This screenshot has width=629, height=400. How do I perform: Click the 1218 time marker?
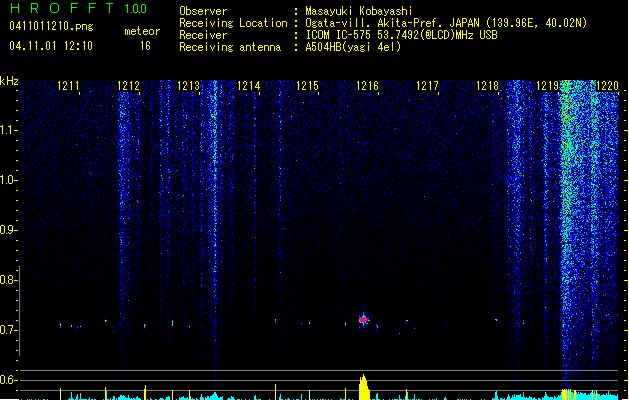(487, 86)
